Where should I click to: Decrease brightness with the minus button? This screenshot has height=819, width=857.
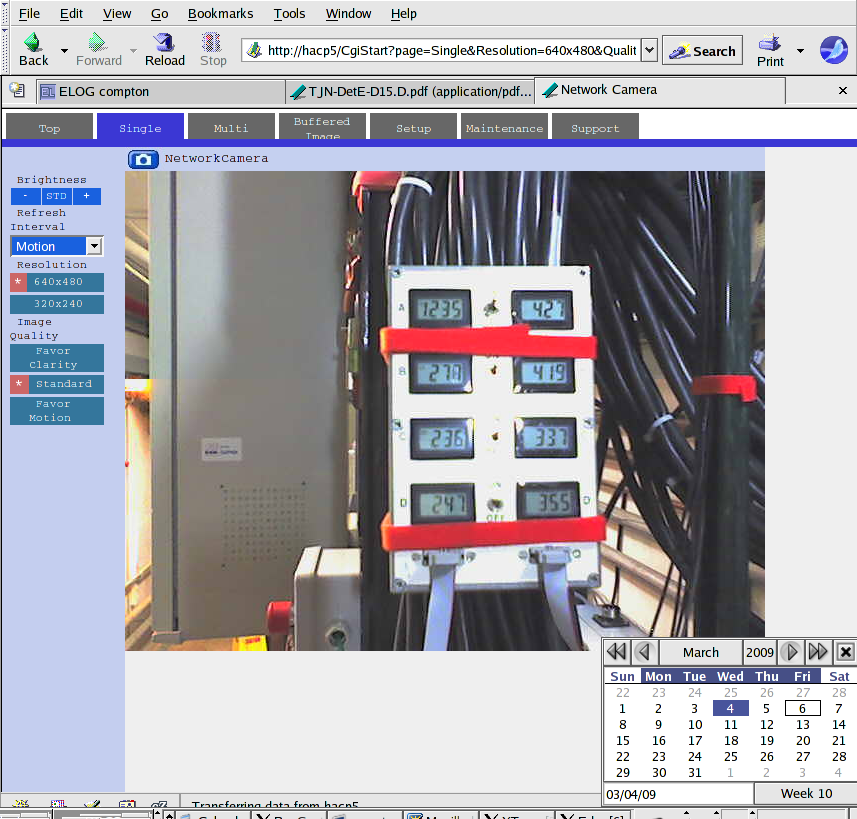[x=25, y=196]
